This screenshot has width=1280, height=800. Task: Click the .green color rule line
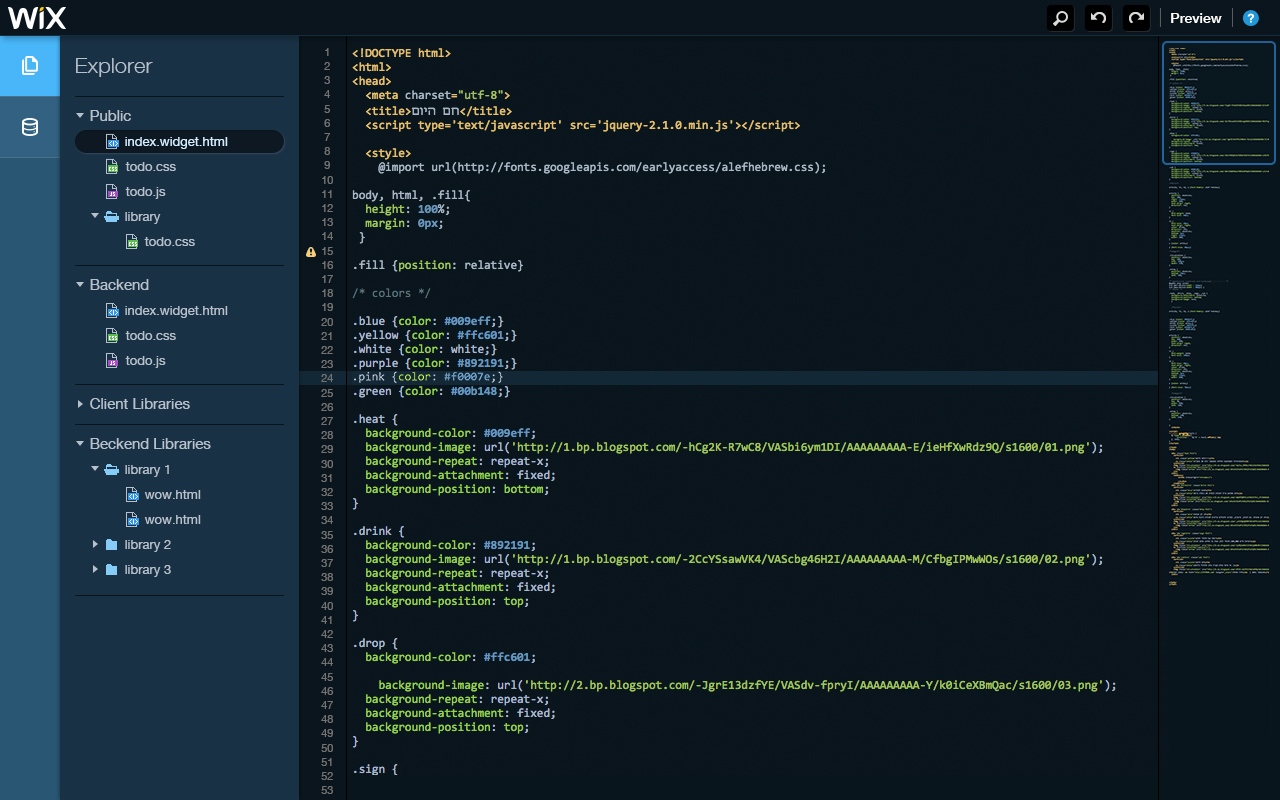click(x=431, y=391)
